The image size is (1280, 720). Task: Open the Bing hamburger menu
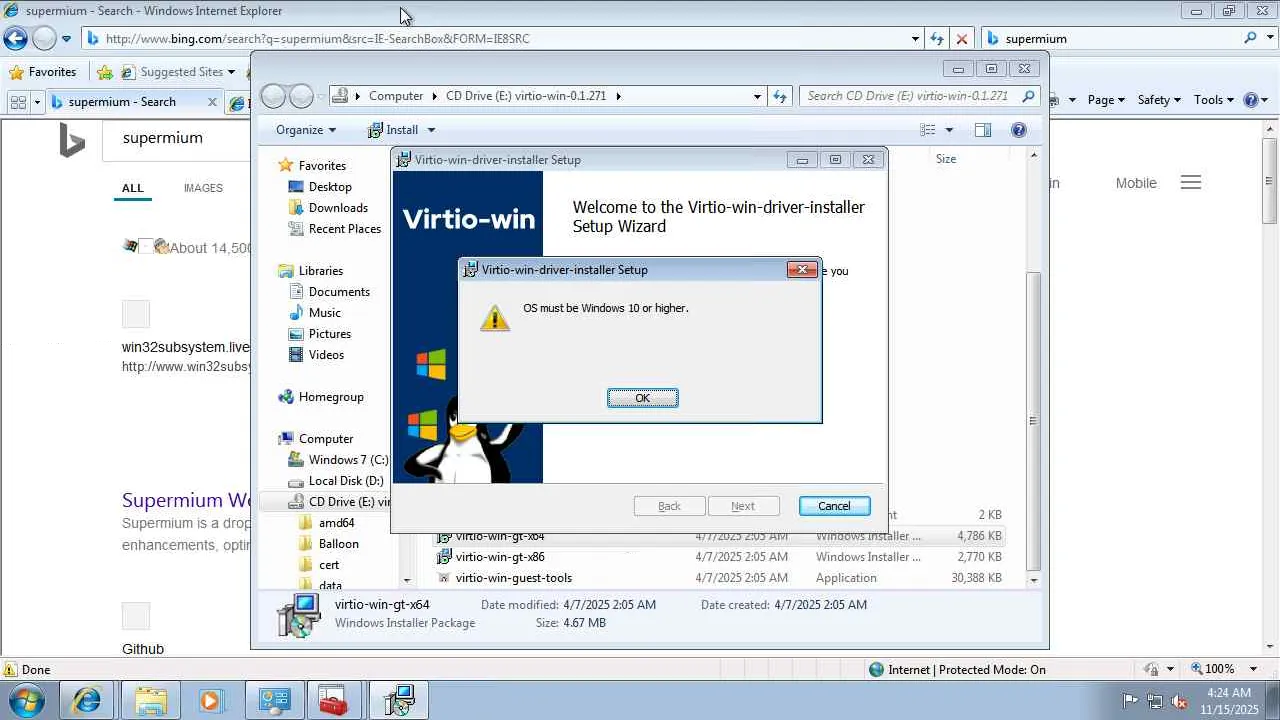(x=1190, y=183)
